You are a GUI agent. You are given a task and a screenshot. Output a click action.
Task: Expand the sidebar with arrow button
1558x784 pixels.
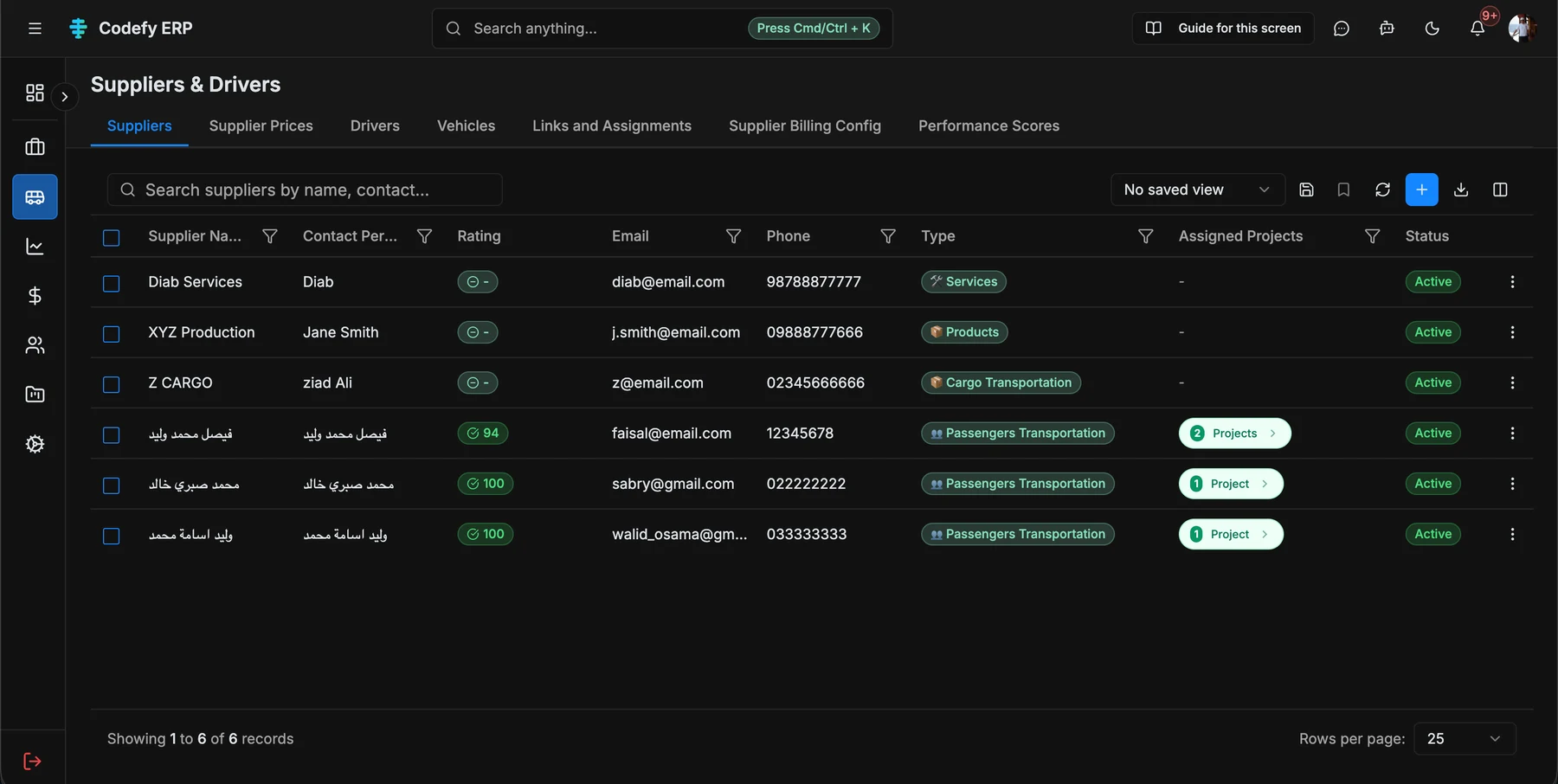pos(64,97)
